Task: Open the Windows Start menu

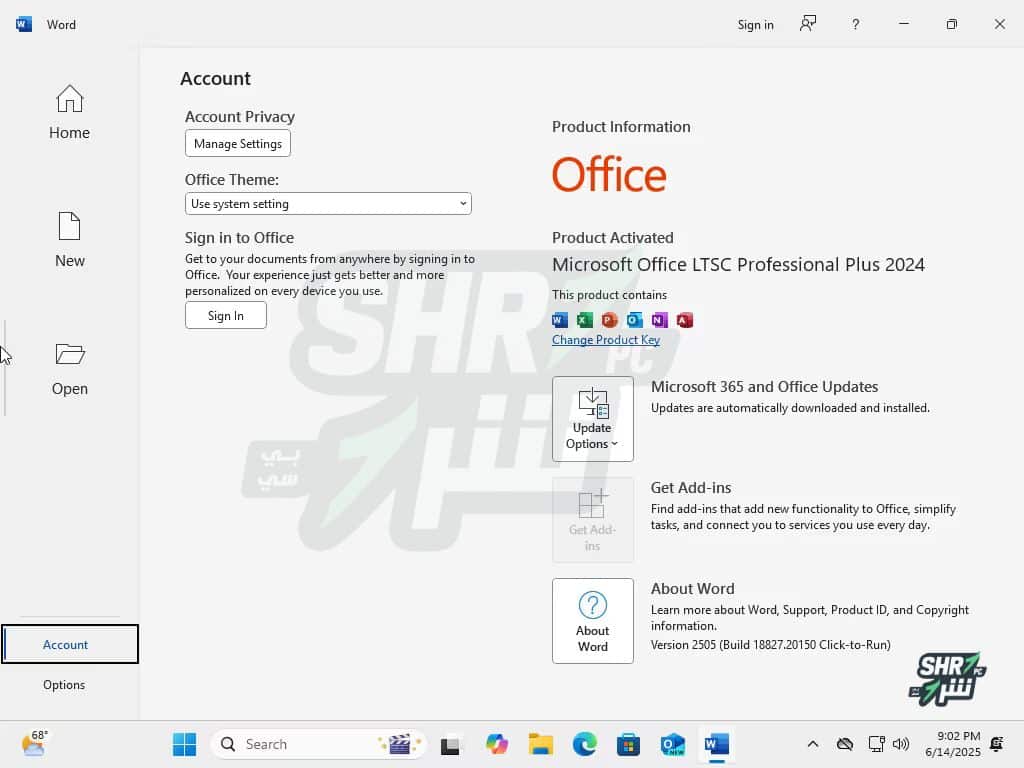Action: pyautogui.click(x=184, y=744)
